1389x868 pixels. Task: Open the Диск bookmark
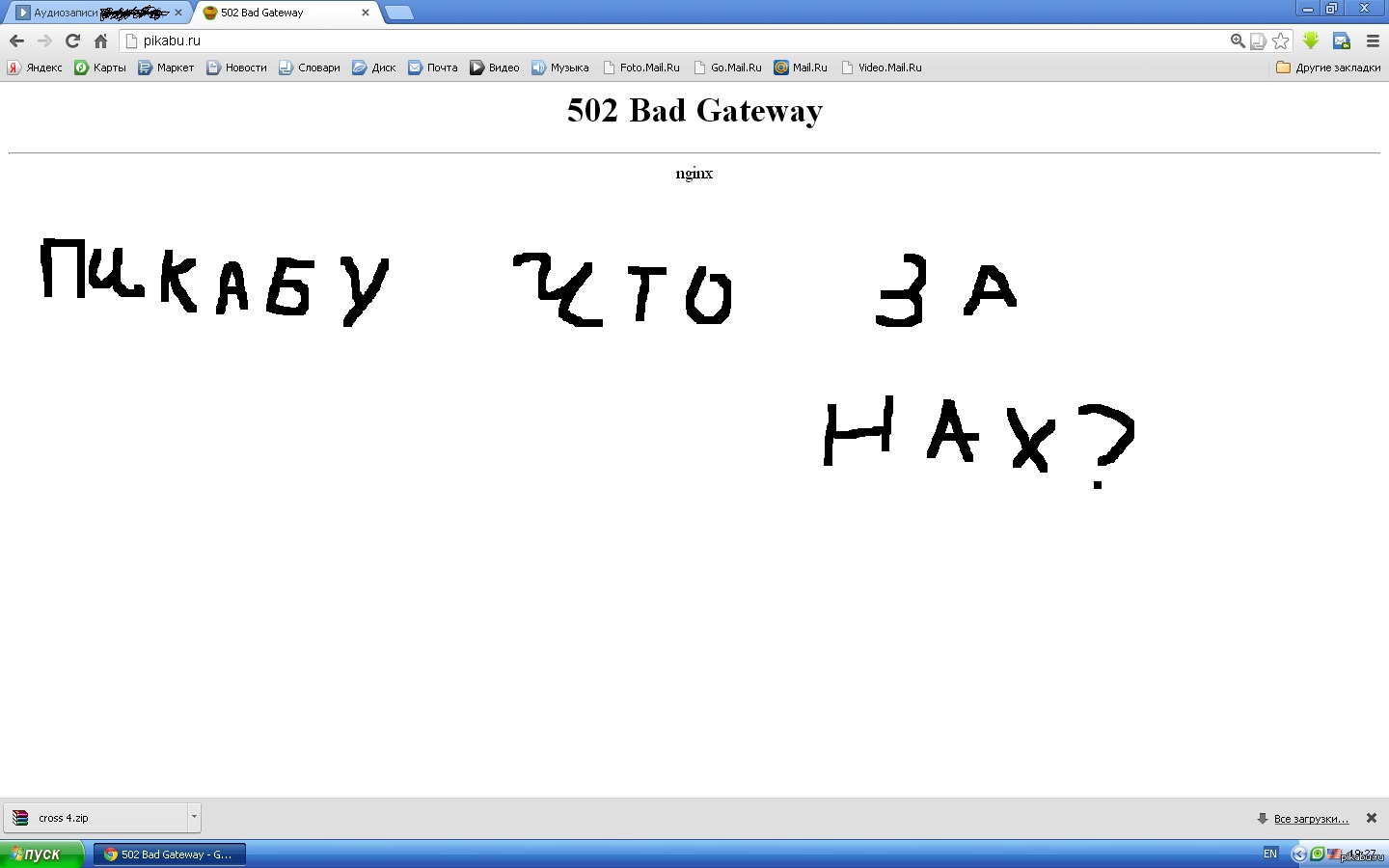[x=374, y=68]
